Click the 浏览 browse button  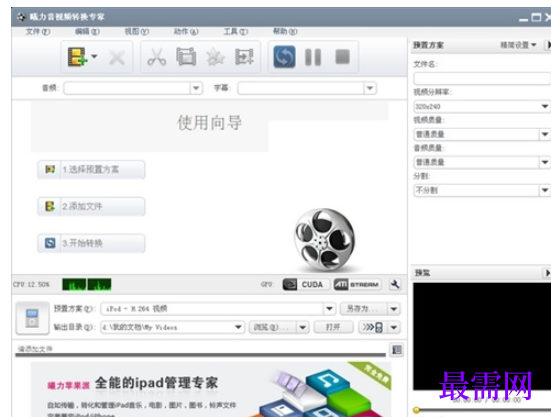tap(272, 327)
